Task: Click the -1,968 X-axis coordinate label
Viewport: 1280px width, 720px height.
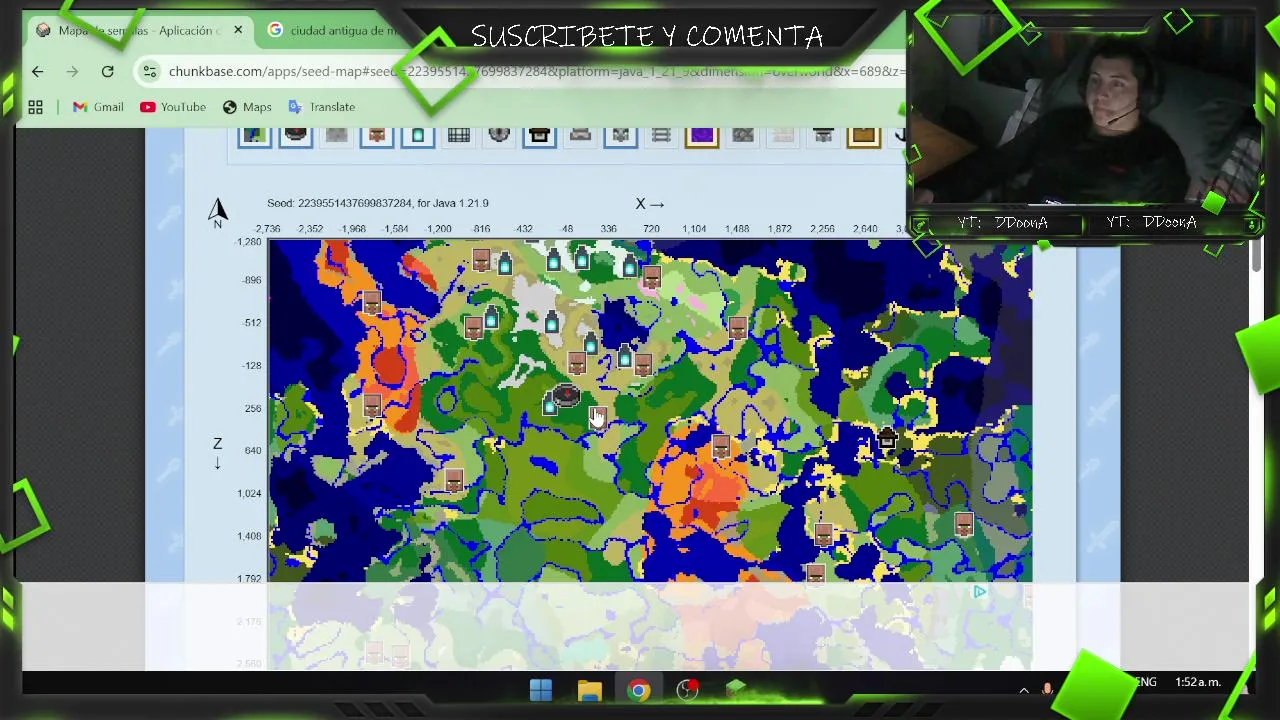Action: pos(353,229)
